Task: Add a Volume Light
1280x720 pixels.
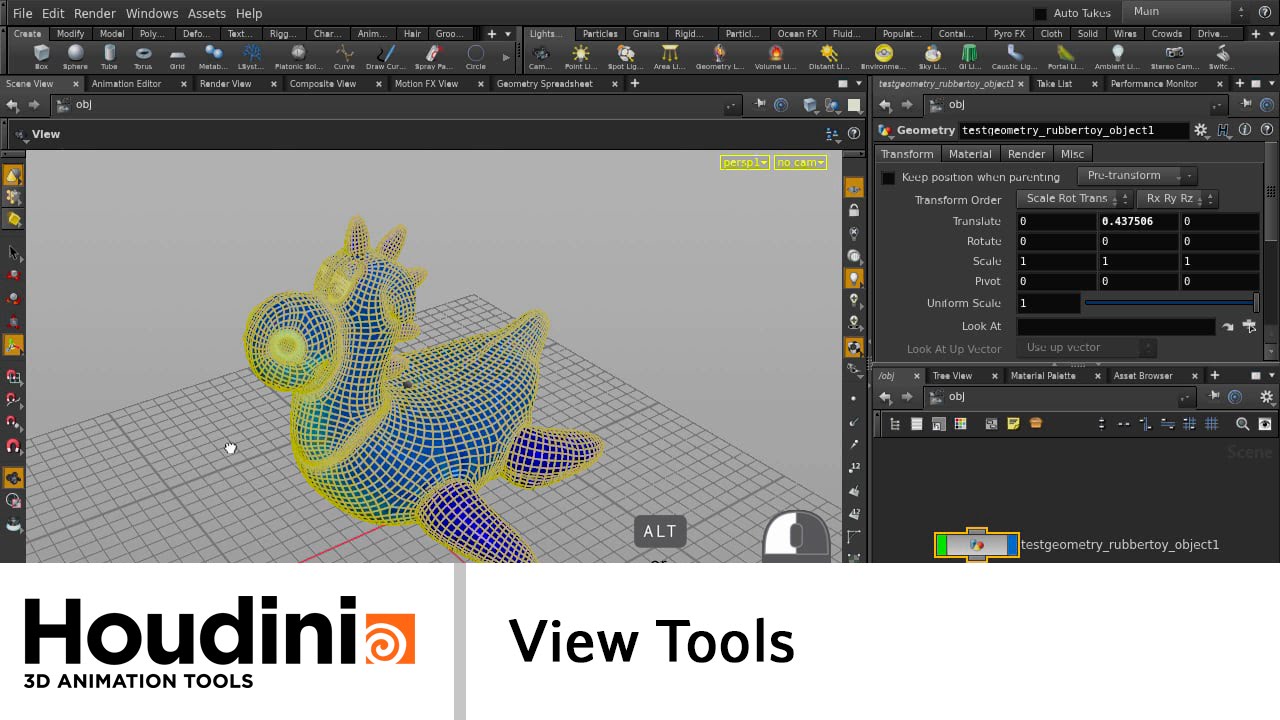Action: coord(776,56)
